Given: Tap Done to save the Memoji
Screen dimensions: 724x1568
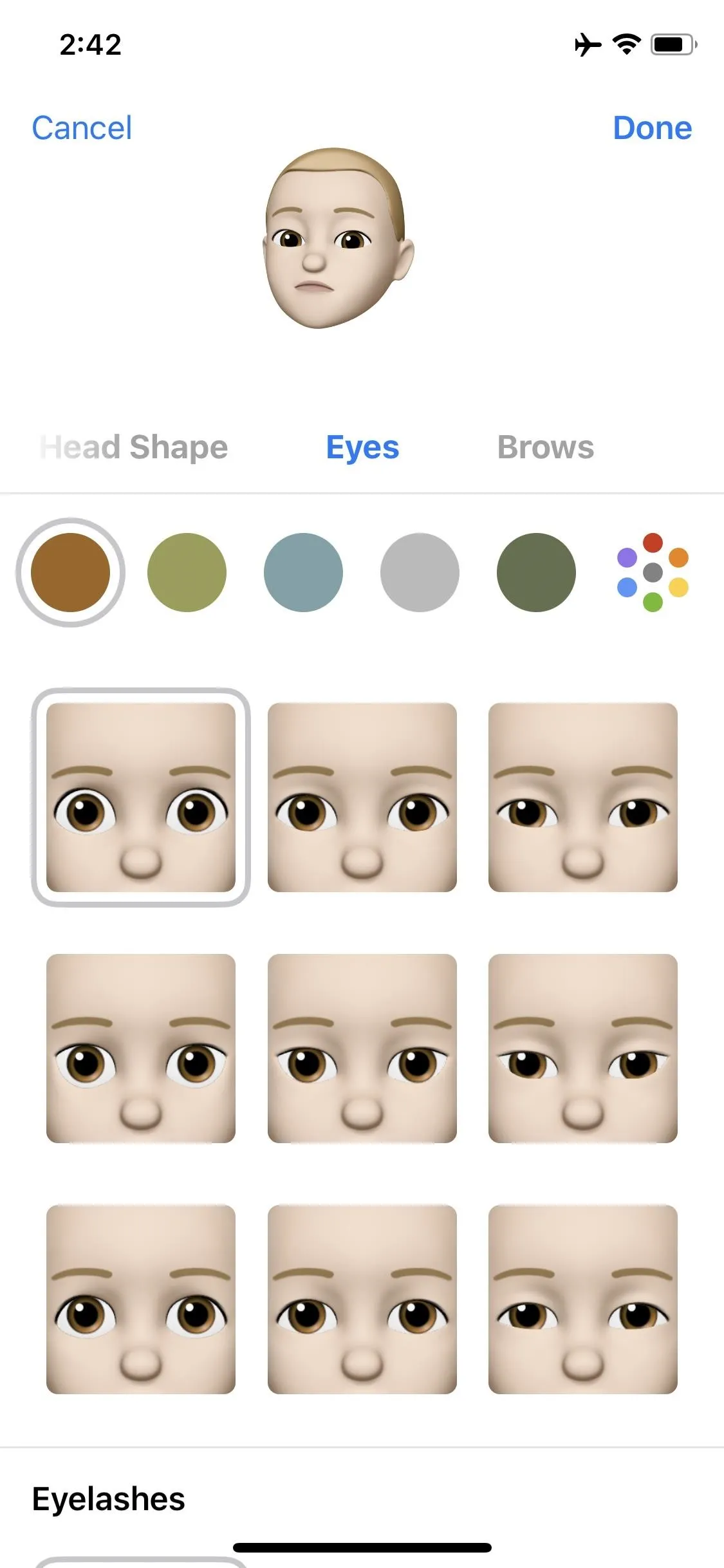Looking at the screenshot, I should (652, 127).
